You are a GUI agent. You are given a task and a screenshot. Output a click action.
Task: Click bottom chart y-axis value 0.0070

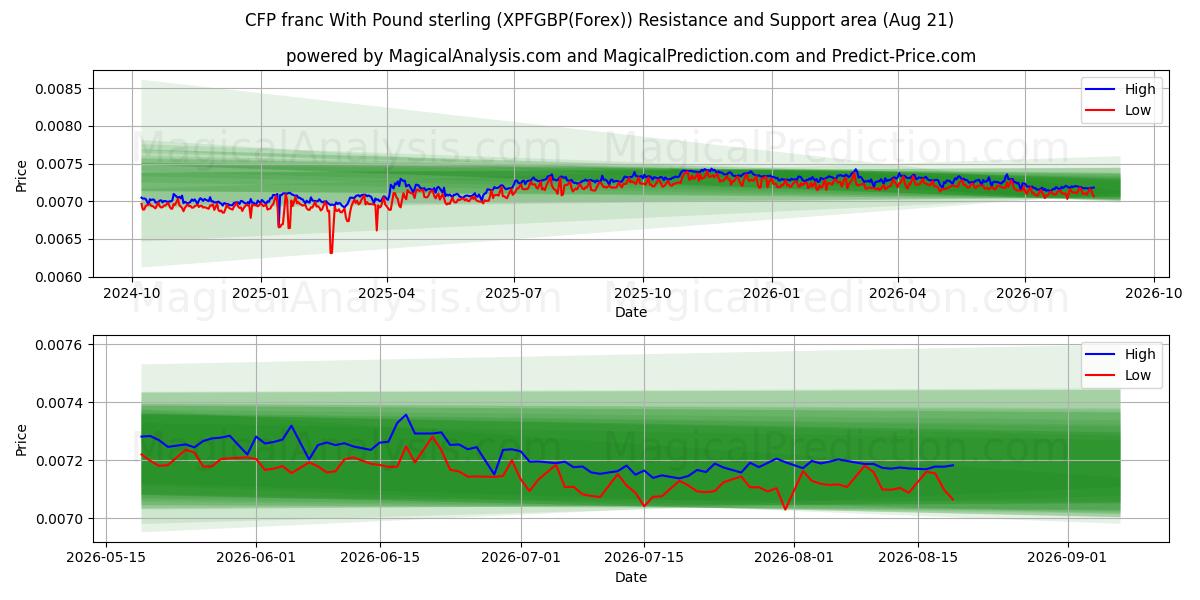(60, 519)
